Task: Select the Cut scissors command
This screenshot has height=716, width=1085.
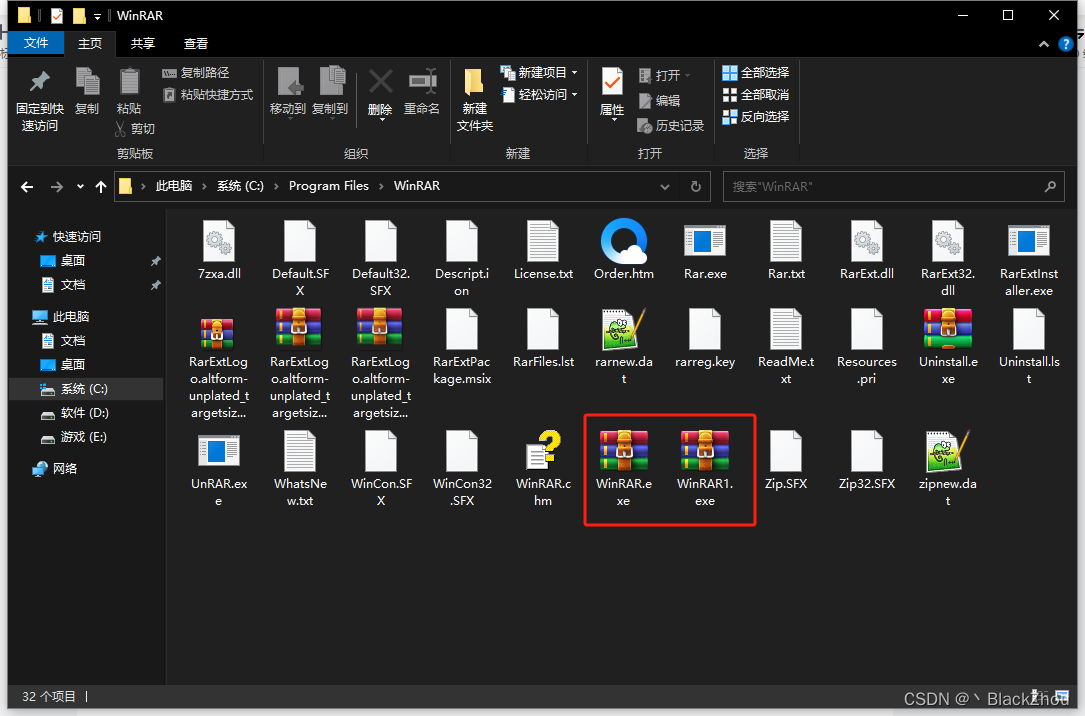Action: coord(135,129)
